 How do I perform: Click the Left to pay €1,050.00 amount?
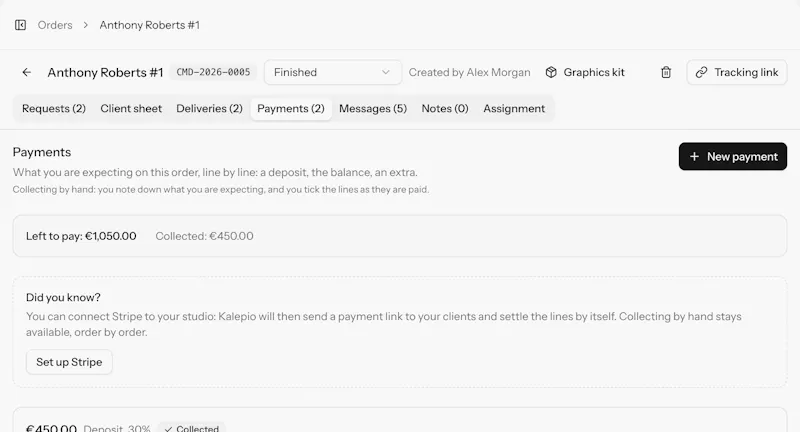pos(81,236)
